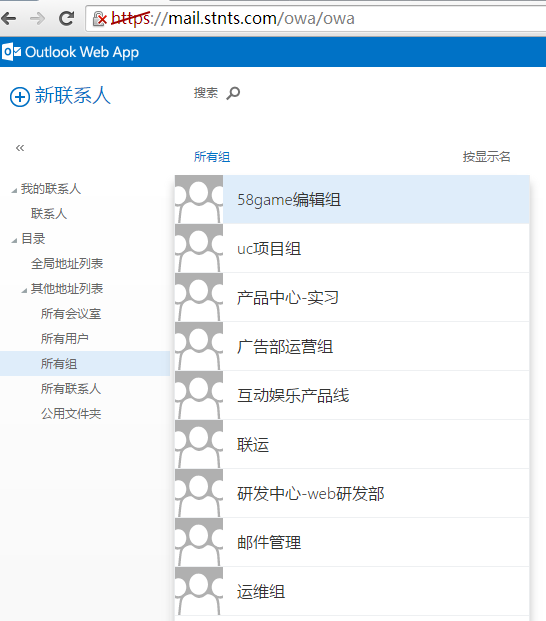Click the insecure HTTPS lock icon
This screenshot has width=546, height=621.
99,19
